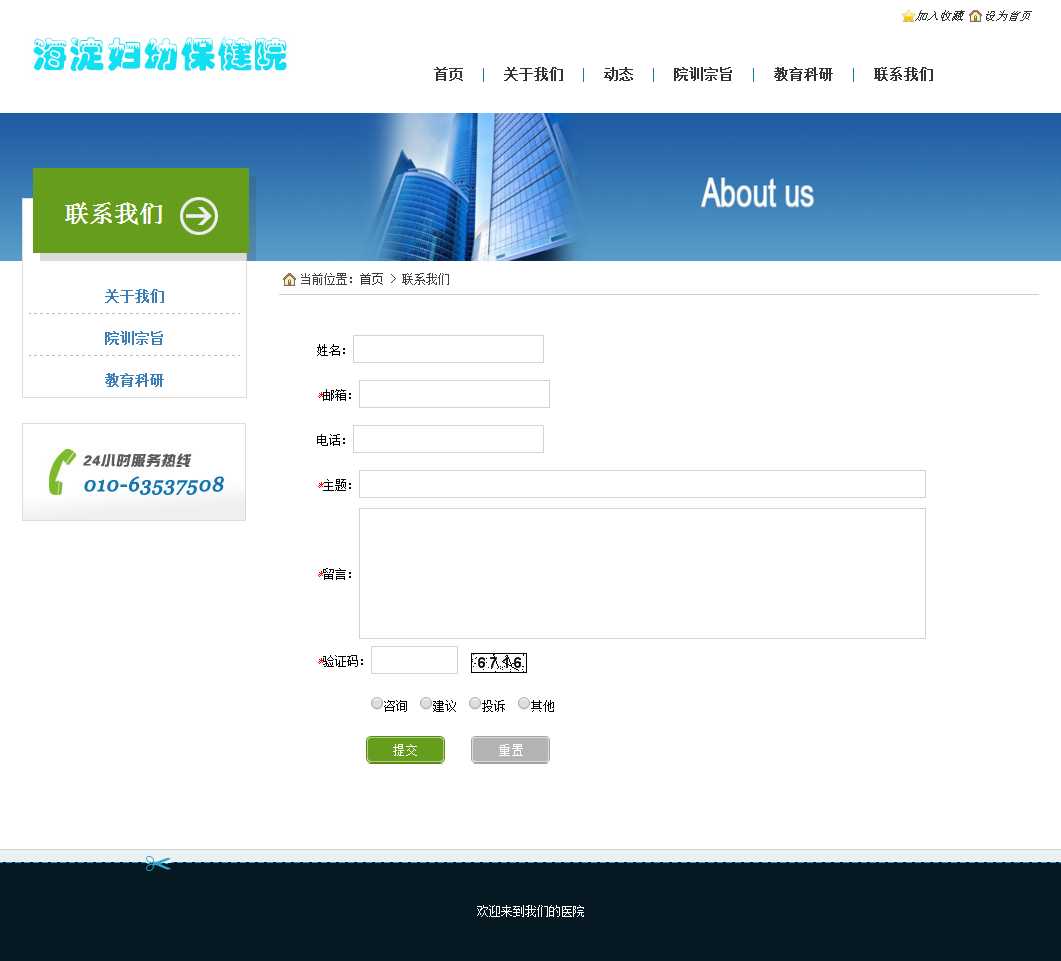Click the house icon for 设为首页
This screenshot has width=1061, height=961.
click(975, 16)
